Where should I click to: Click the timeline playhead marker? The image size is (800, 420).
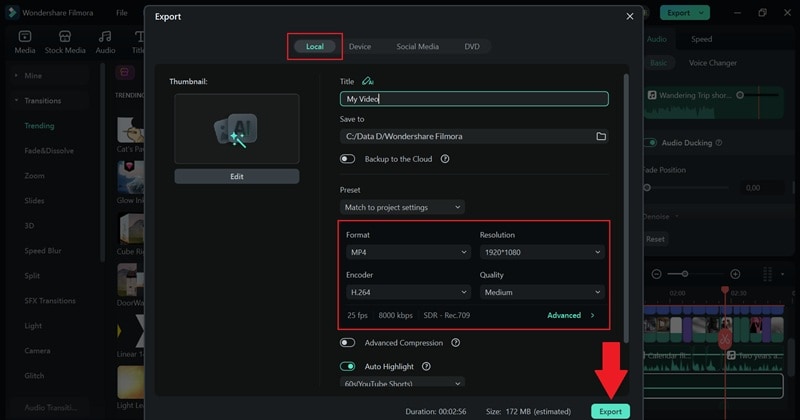725,290
